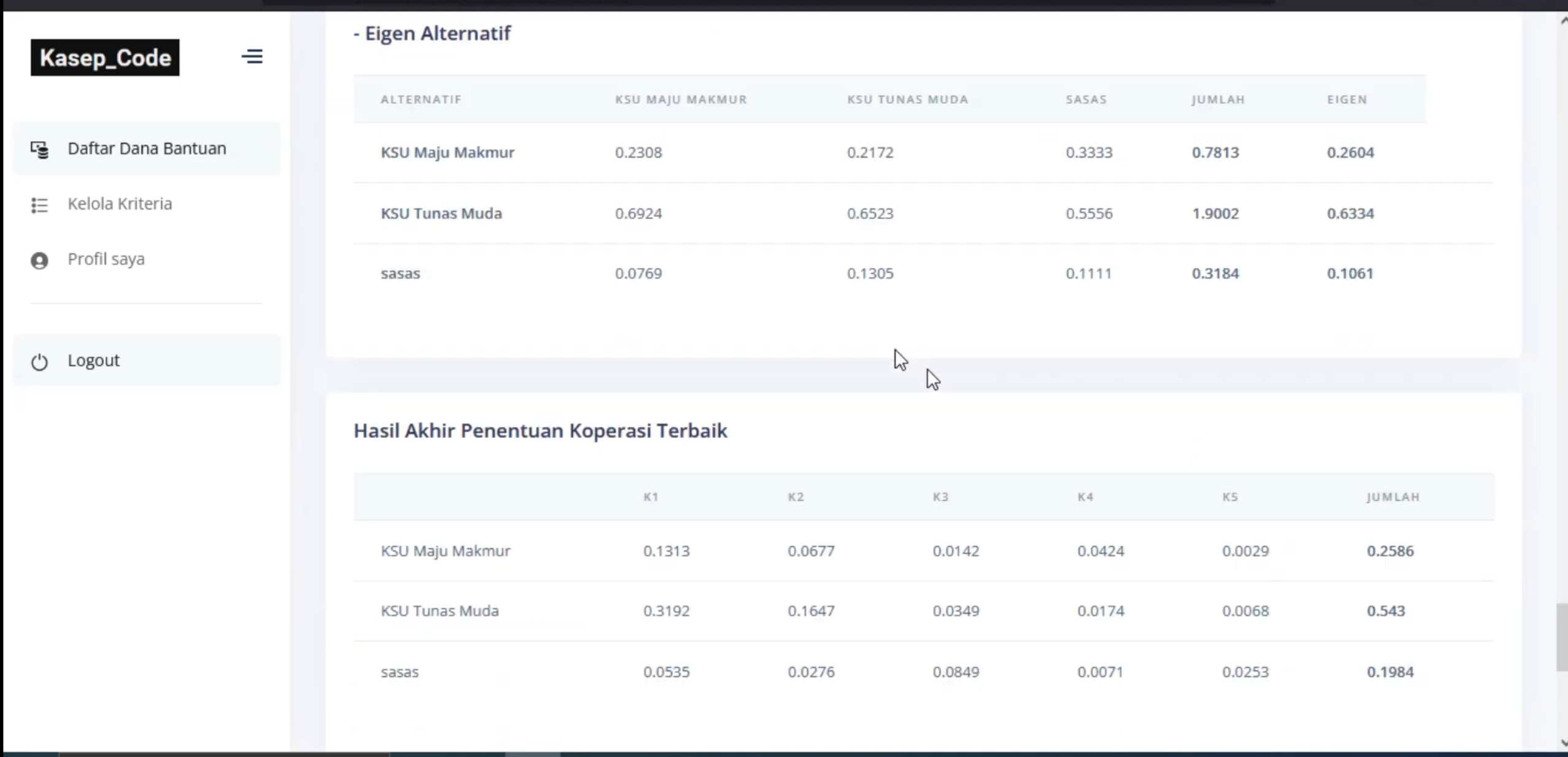The height and width of the screenshot is (757, 1568).
Task: Click the KSU TUNAS MUDA column header
Action: point(907,99)
